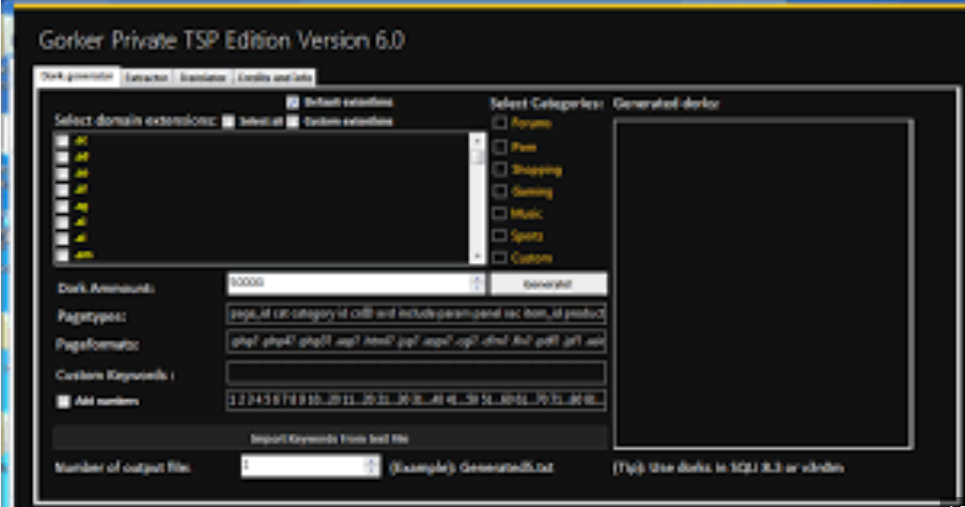Screen dimensions: 965x507
Task: Tick the Forums category checkbox
Action: 500,123
